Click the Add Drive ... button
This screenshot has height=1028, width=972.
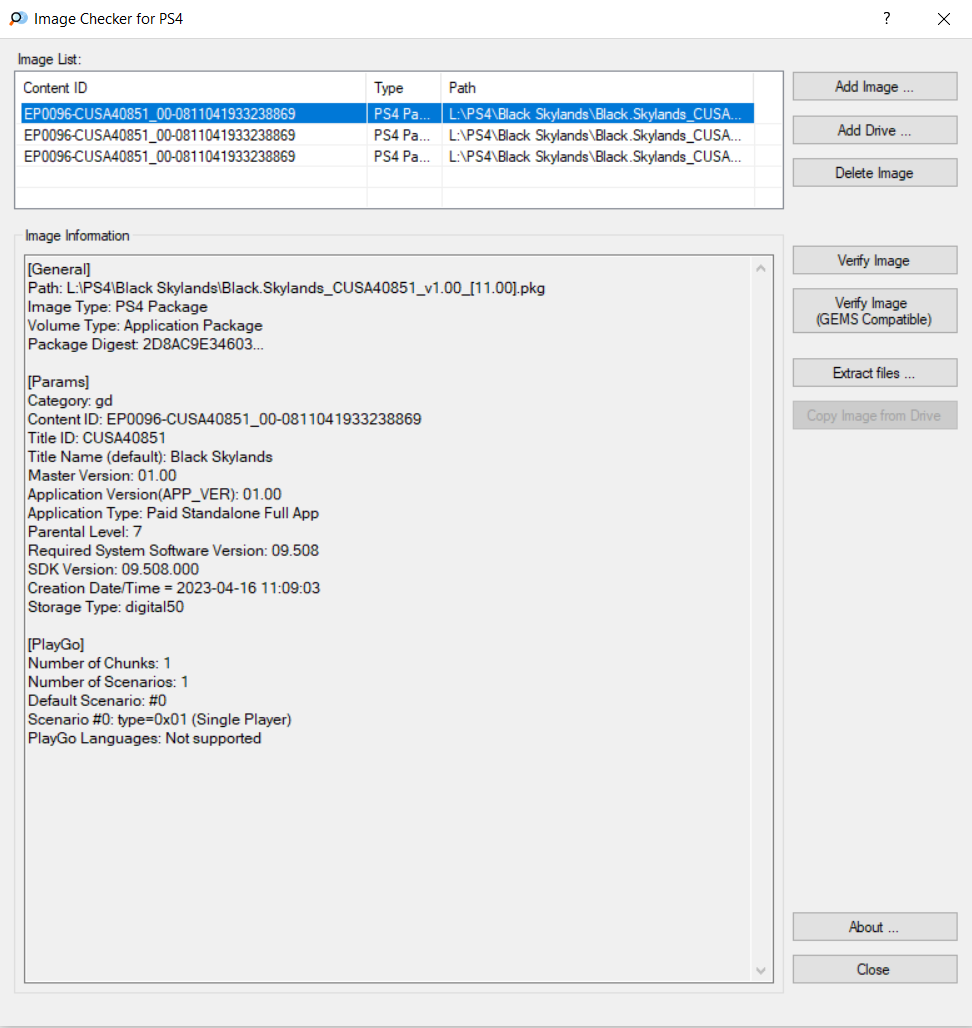point(874,130)
